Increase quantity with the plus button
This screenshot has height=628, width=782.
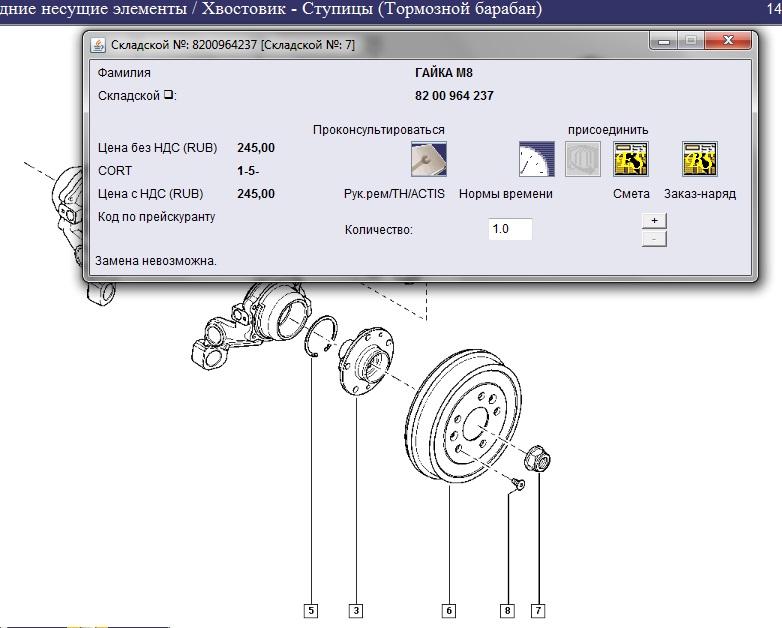(x=653, y=220)
